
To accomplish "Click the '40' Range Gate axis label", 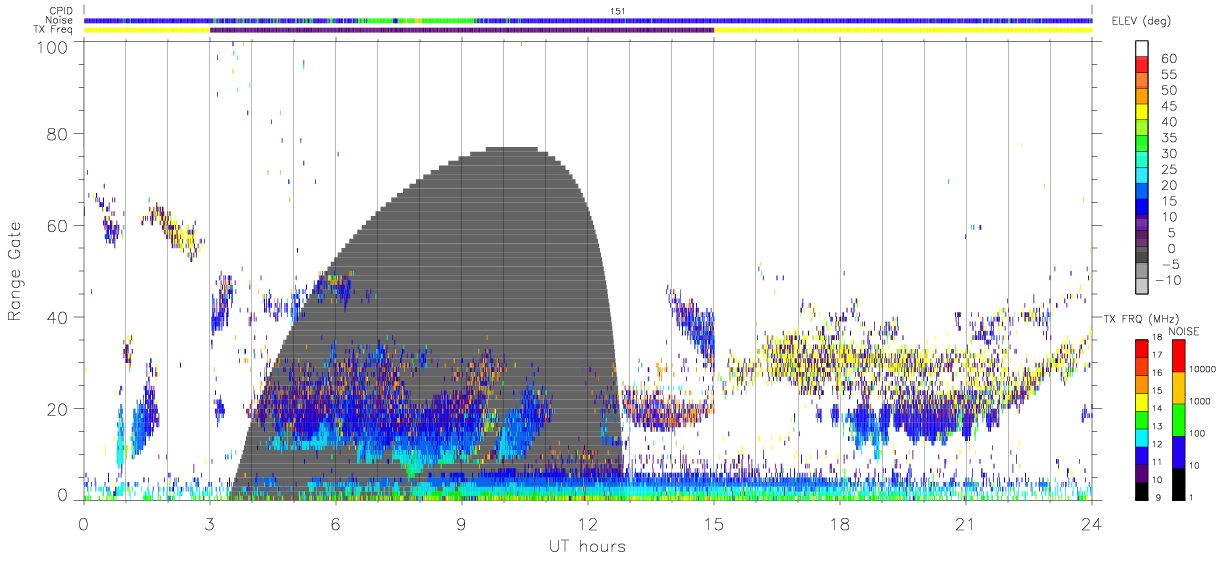I will [x=58, y=317].
